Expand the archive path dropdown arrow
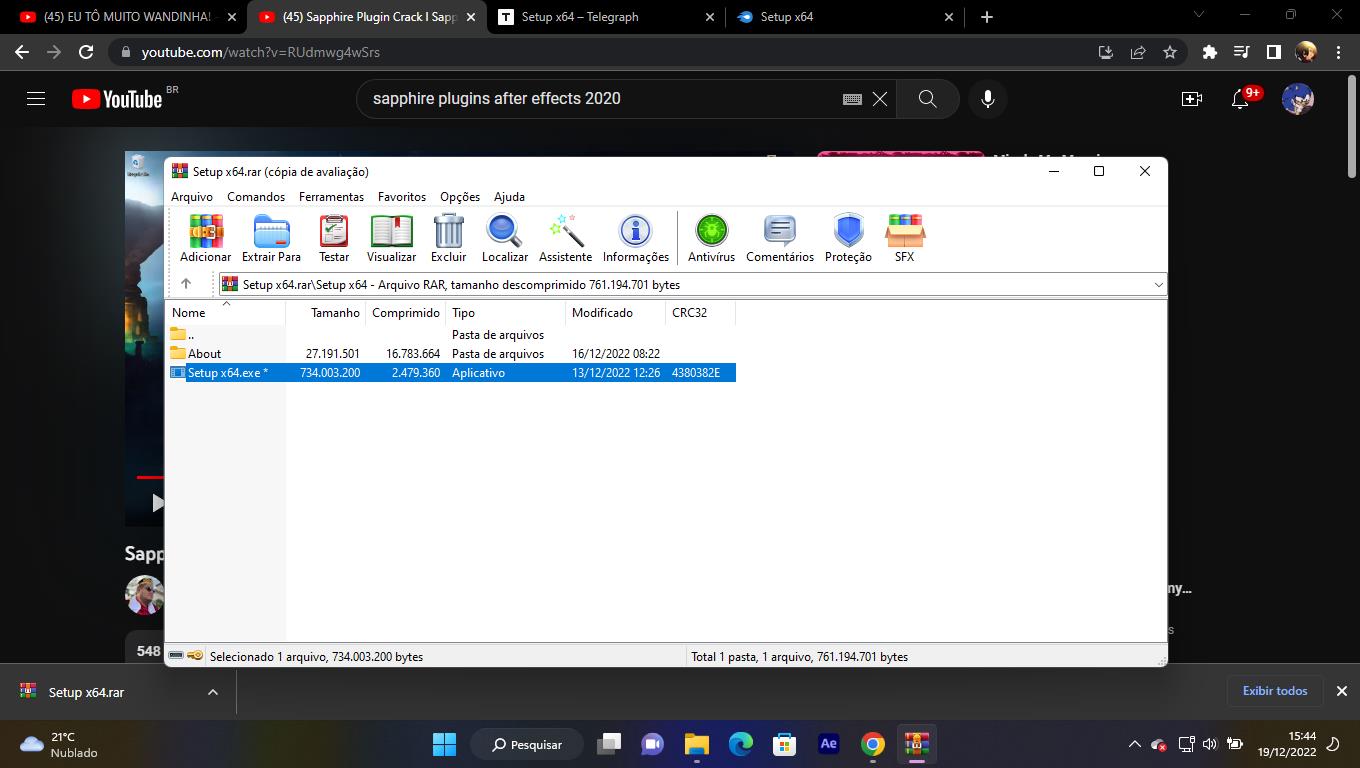This screenshot has height=768, width=1360. coord(1158,285)
